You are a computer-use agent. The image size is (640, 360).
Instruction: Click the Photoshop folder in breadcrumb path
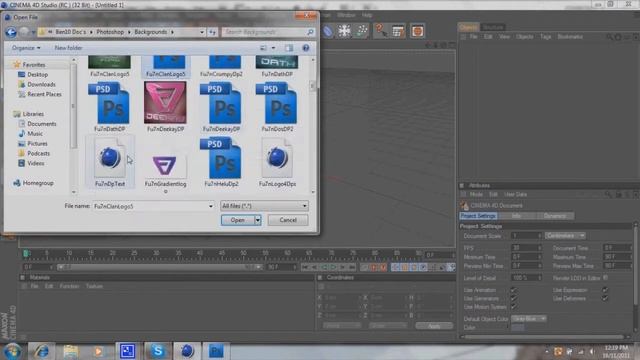[110, 32]
